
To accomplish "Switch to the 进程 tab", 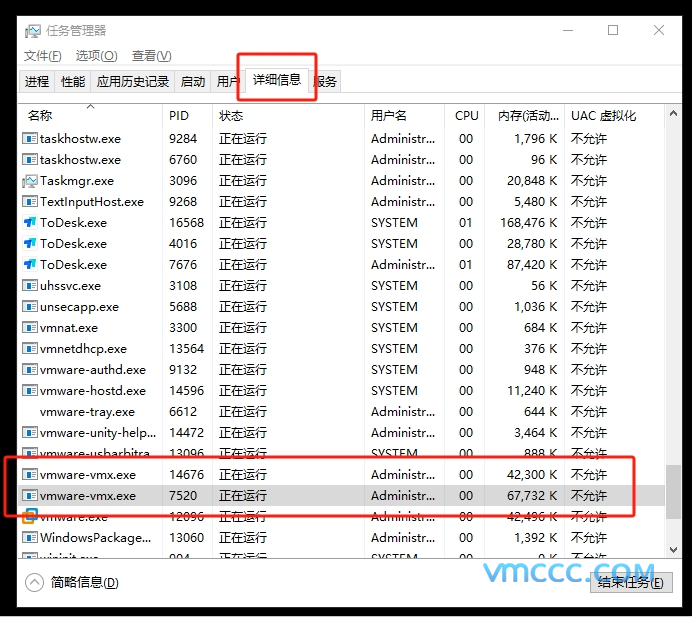I will click(x=37, y=82).
